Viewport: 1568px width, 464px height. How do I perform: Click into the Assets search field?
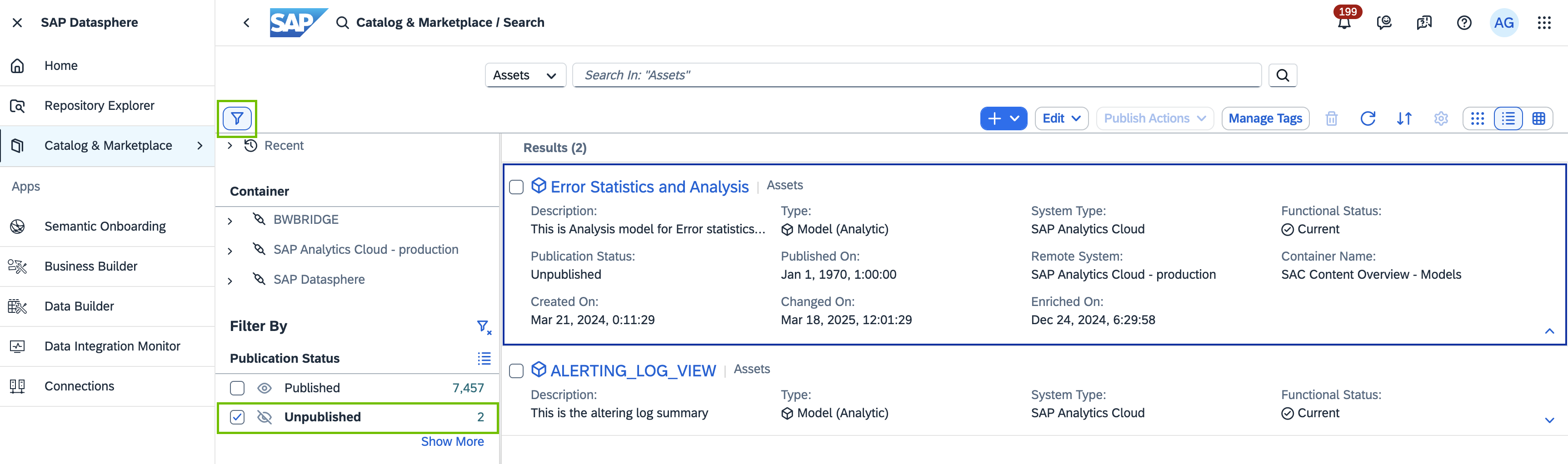click(x=916, y=75)
